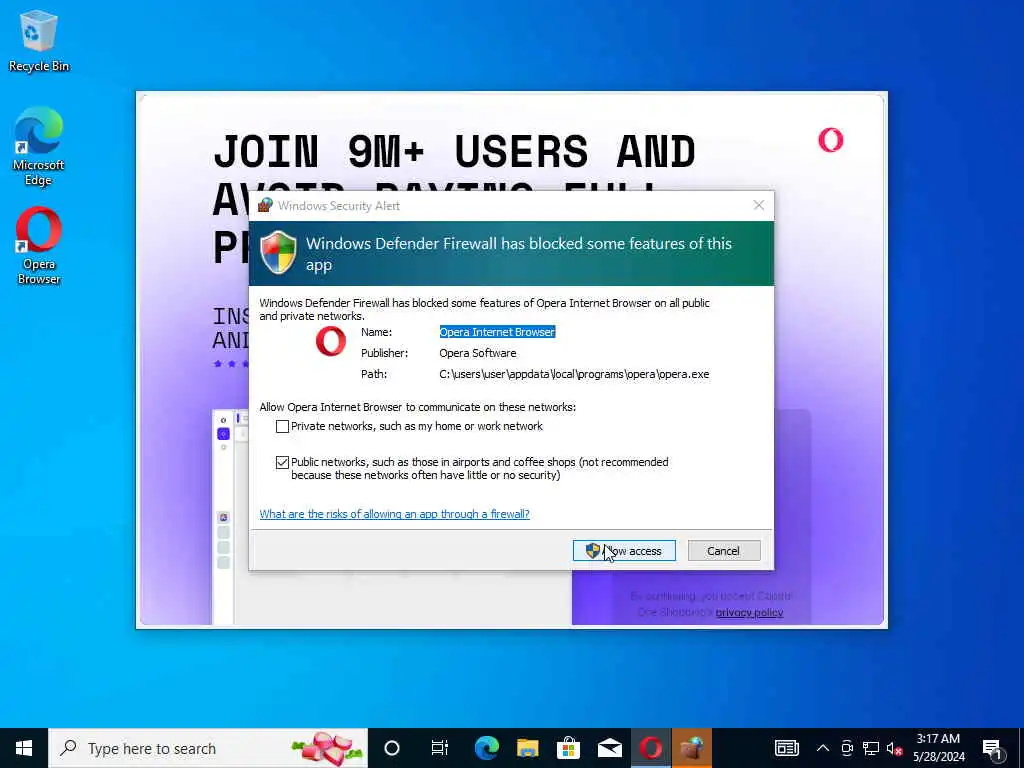The height and width of the screenshot is (768, 1024).
Task: Click the search magnifier in the taskbar
Action: point(69,748)
